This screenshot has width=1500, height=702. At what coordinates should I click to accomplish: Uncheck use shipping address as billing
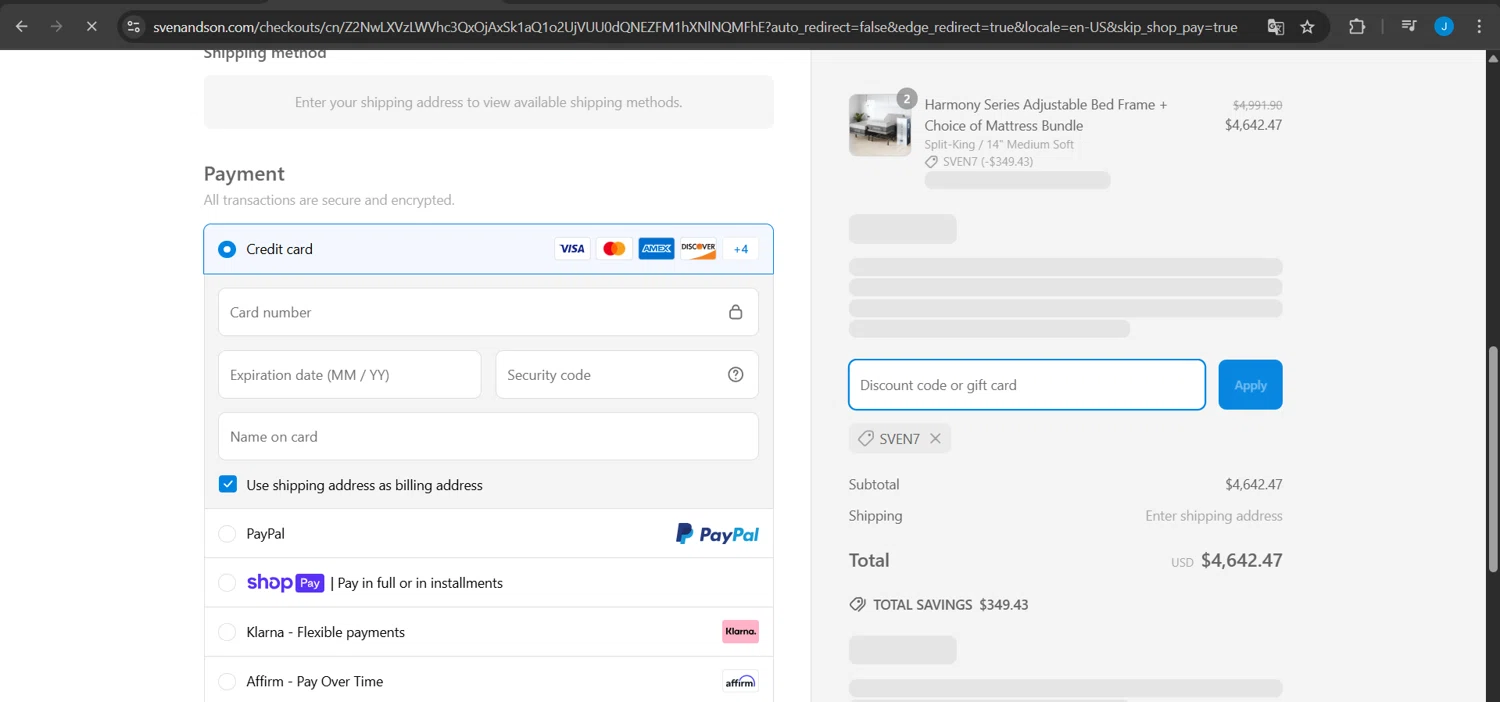228,484
